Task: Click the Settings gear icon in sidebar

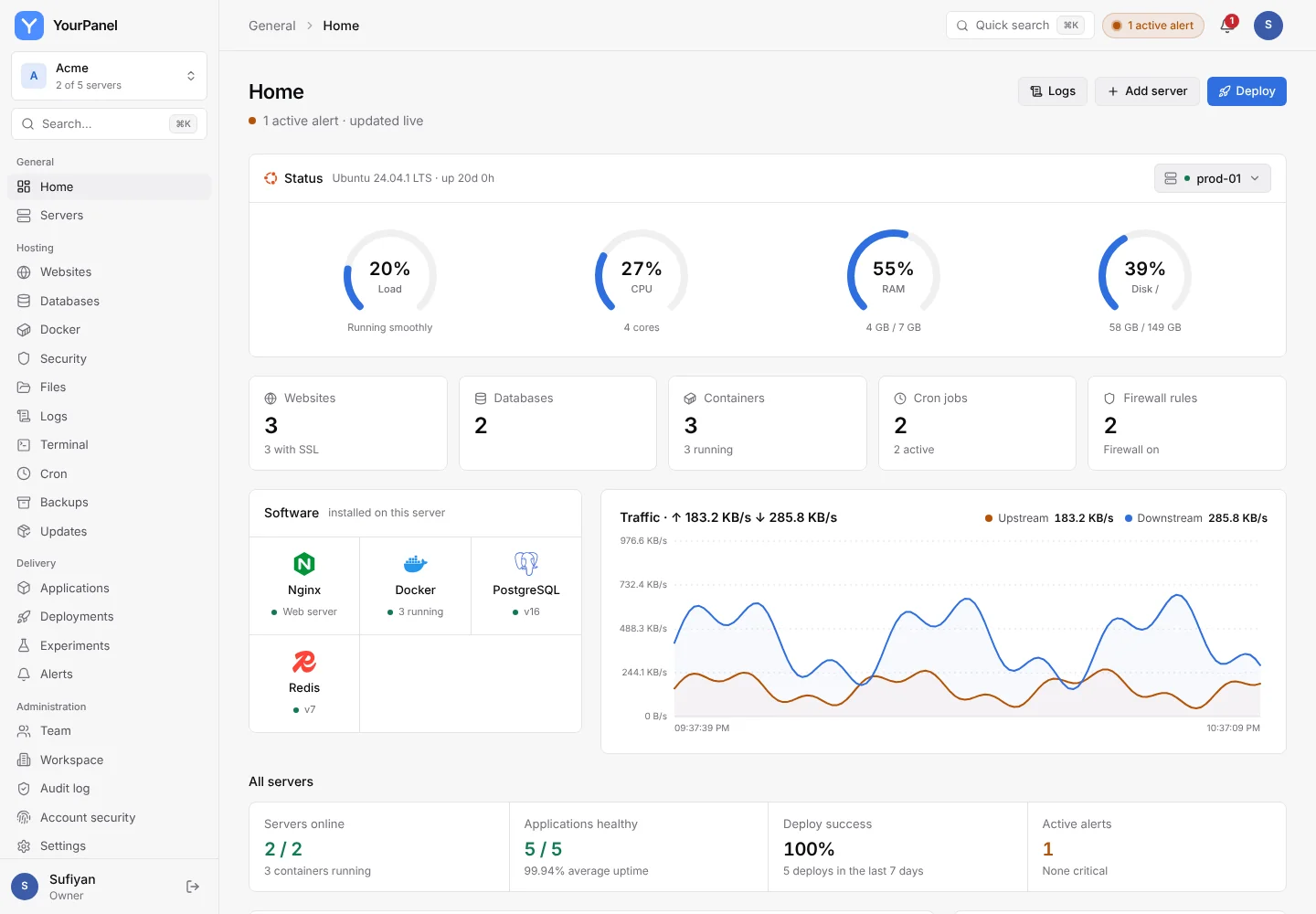Action: [x=24, y=846]
